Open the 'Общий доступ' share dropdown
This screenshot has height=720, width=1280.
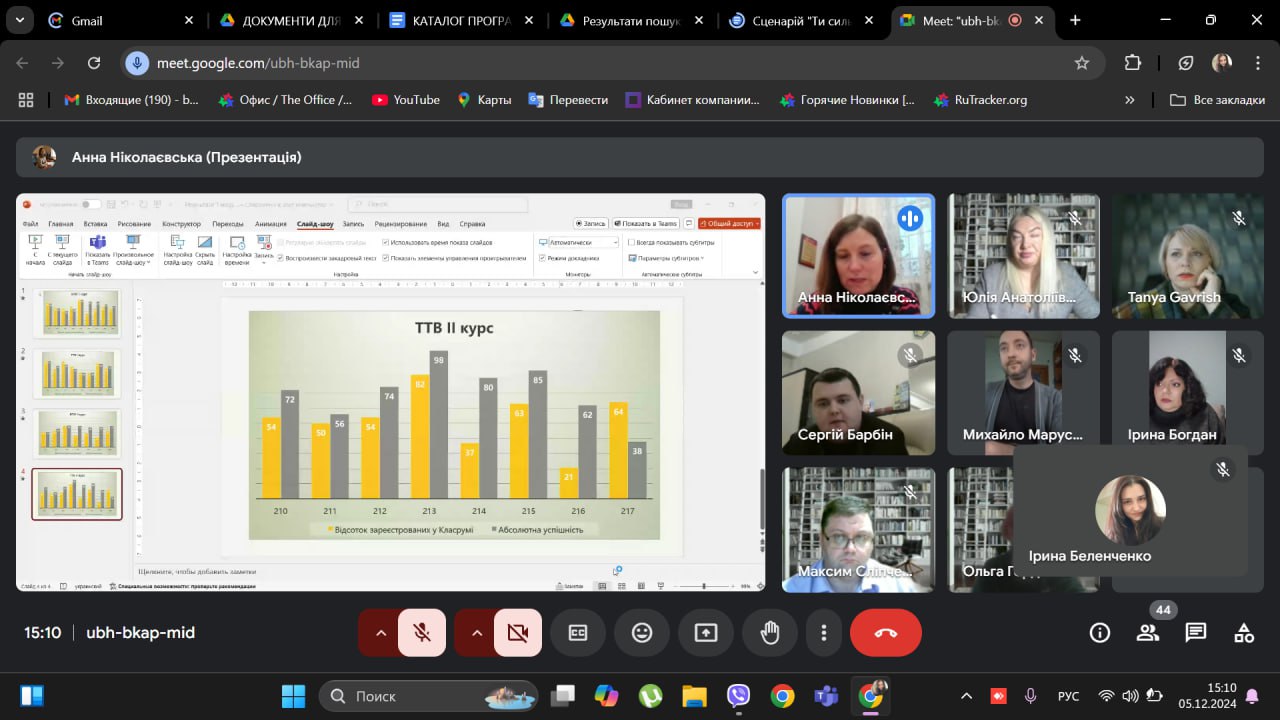[x=729, y=223]
